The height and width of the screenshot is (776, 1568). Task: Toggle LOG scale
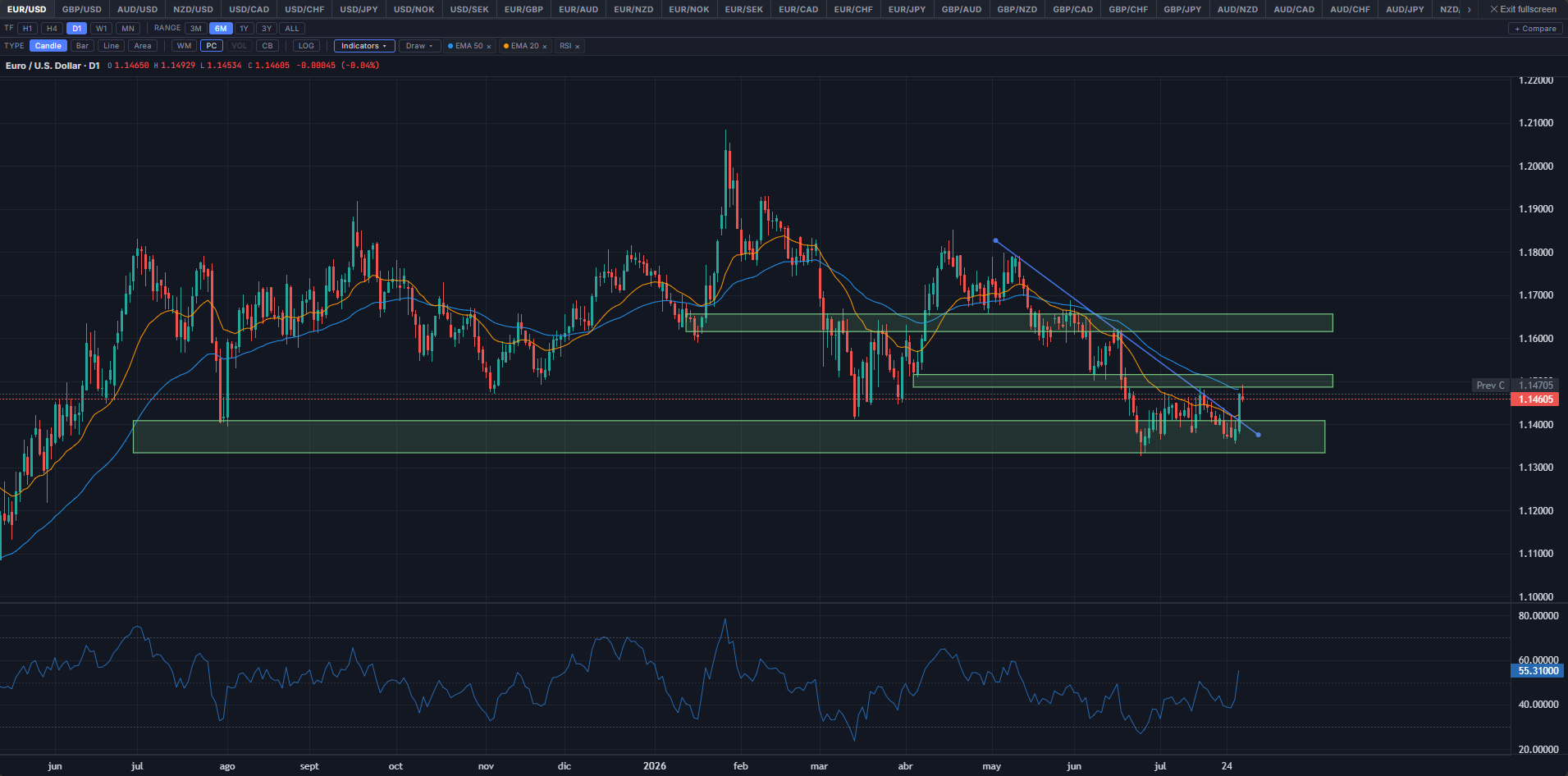306,46
